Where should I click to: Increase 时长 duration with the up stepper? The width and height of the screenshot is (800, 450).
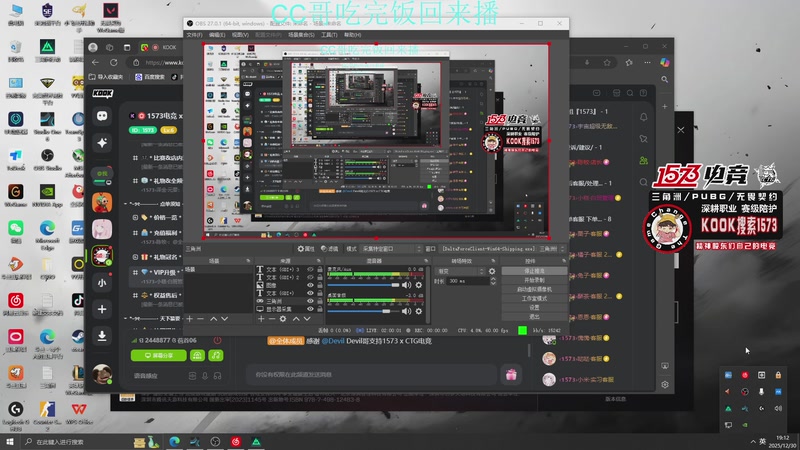493,279
